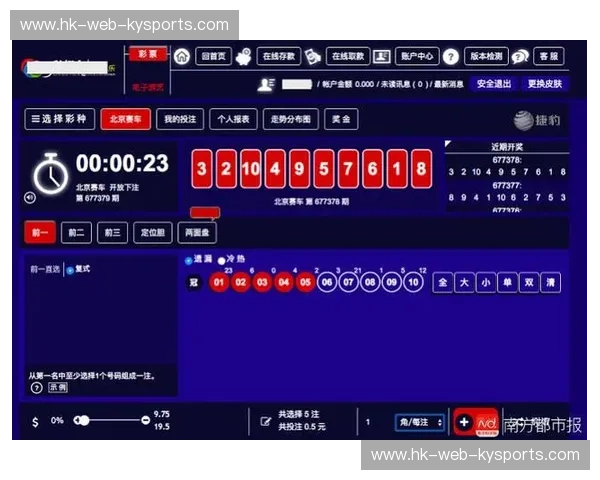Select the 复式 radio option

coord(69,269)
